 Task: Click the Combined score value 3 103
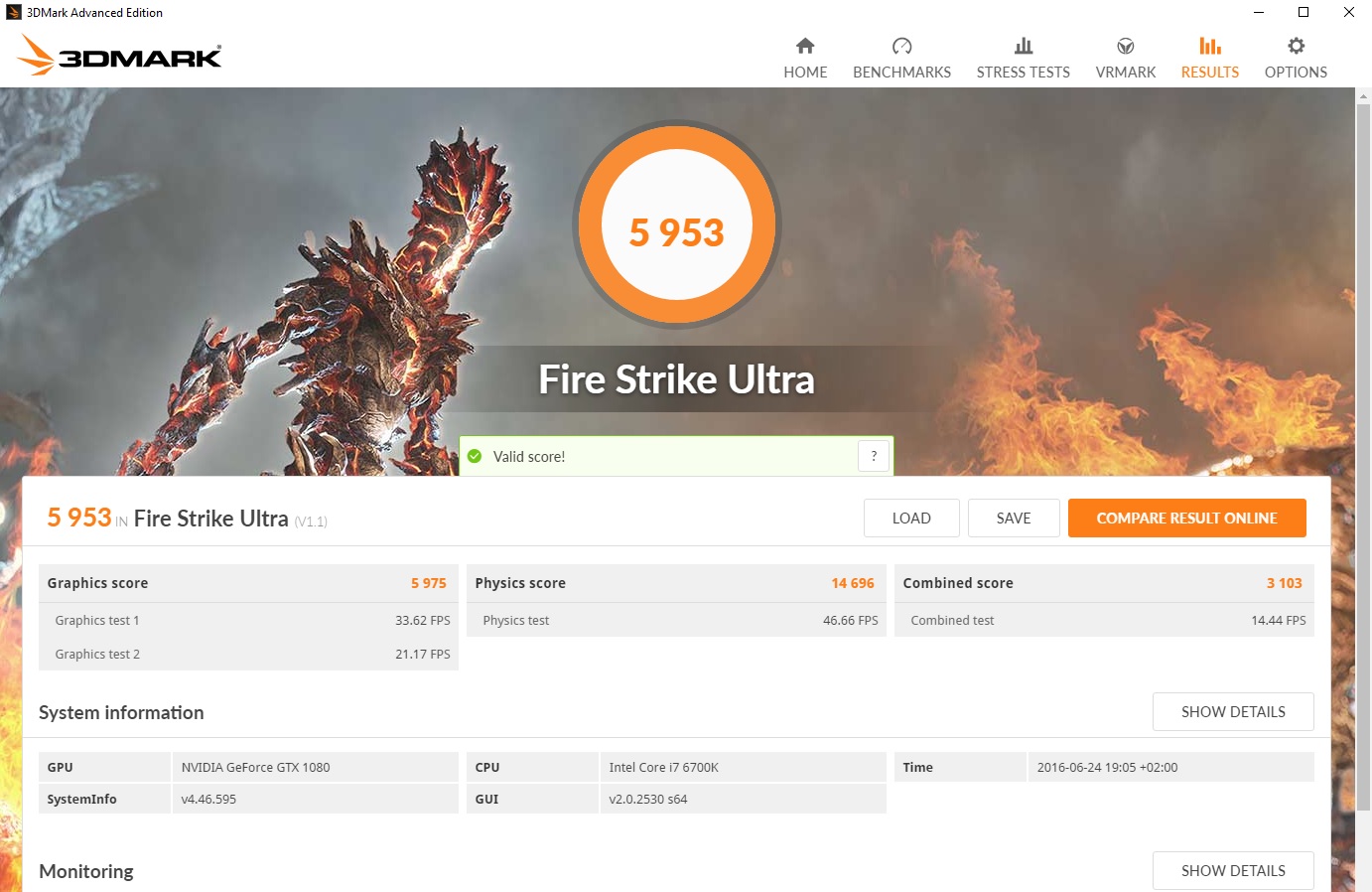click(x=1285, y=583)
